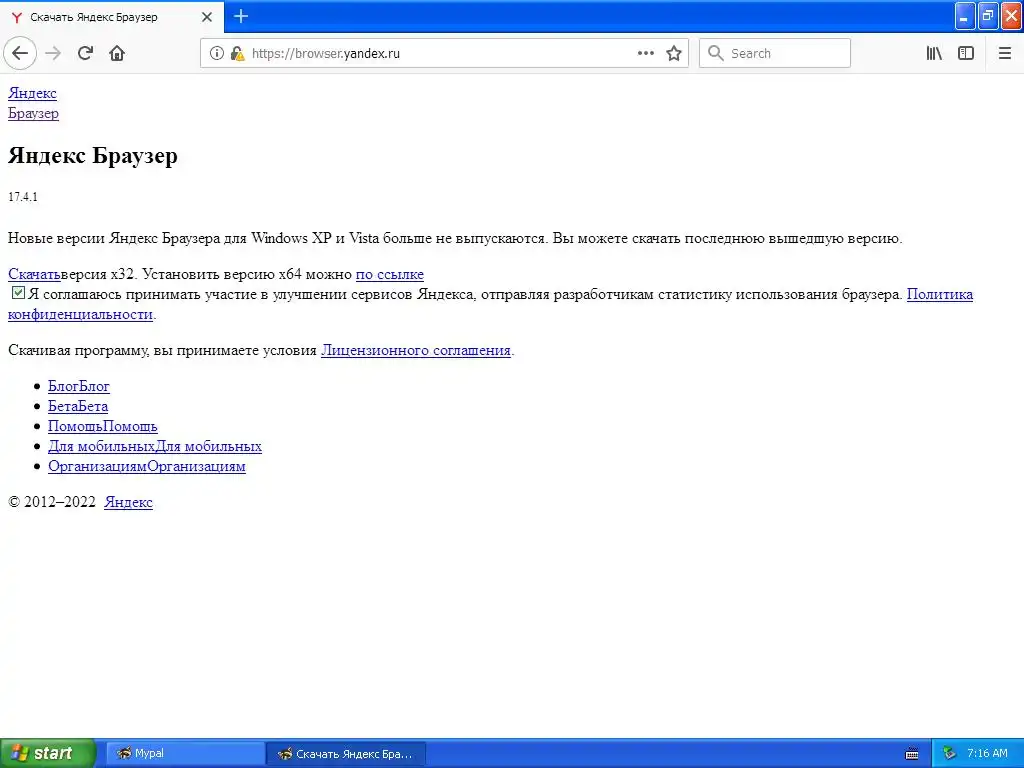
Task: Click the magnifier icon in search box
Action: (x=716, y=54)
